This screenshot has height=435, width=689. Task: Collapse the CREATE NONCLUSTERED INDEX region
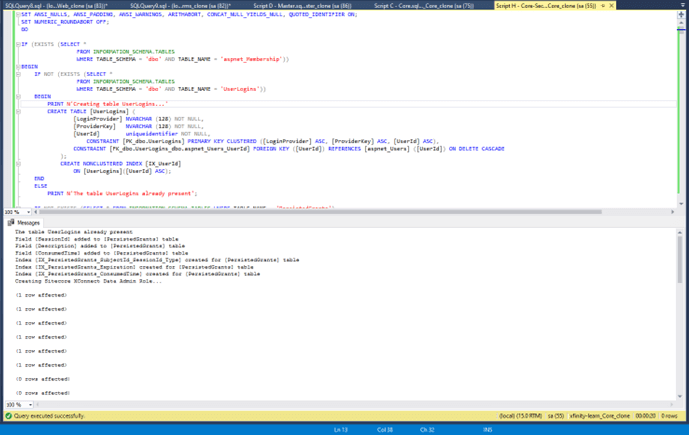click(x=18, y=163)
